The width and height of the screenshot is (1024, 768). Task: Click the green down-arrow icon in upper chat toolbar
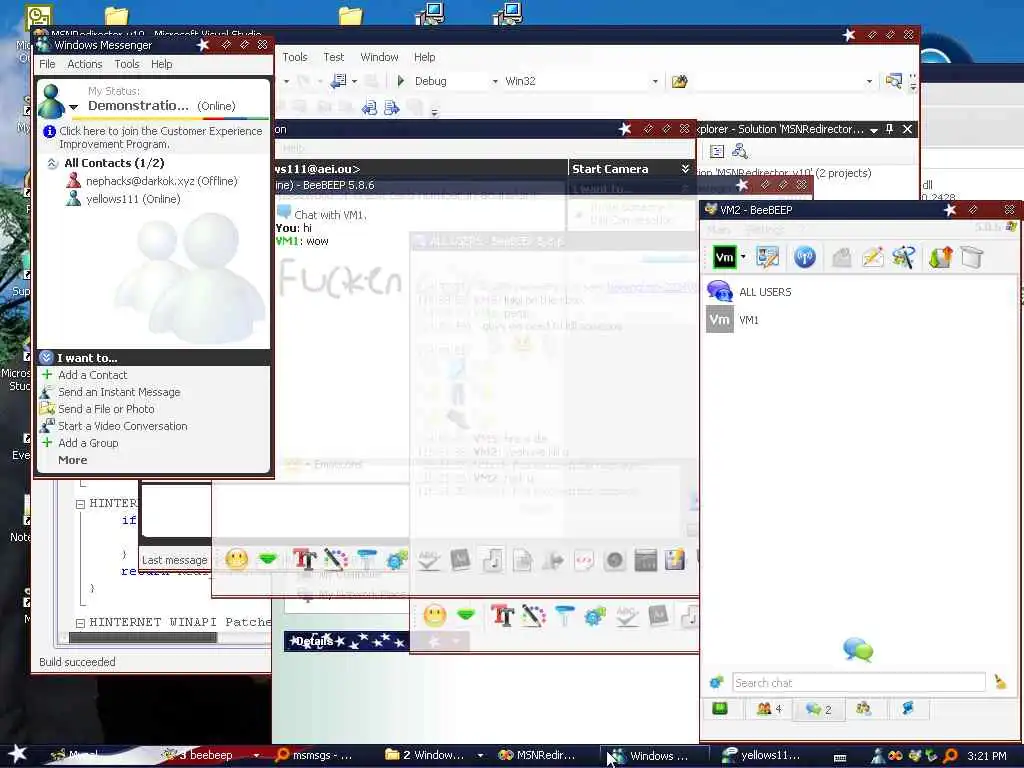[x=268, y=559]
